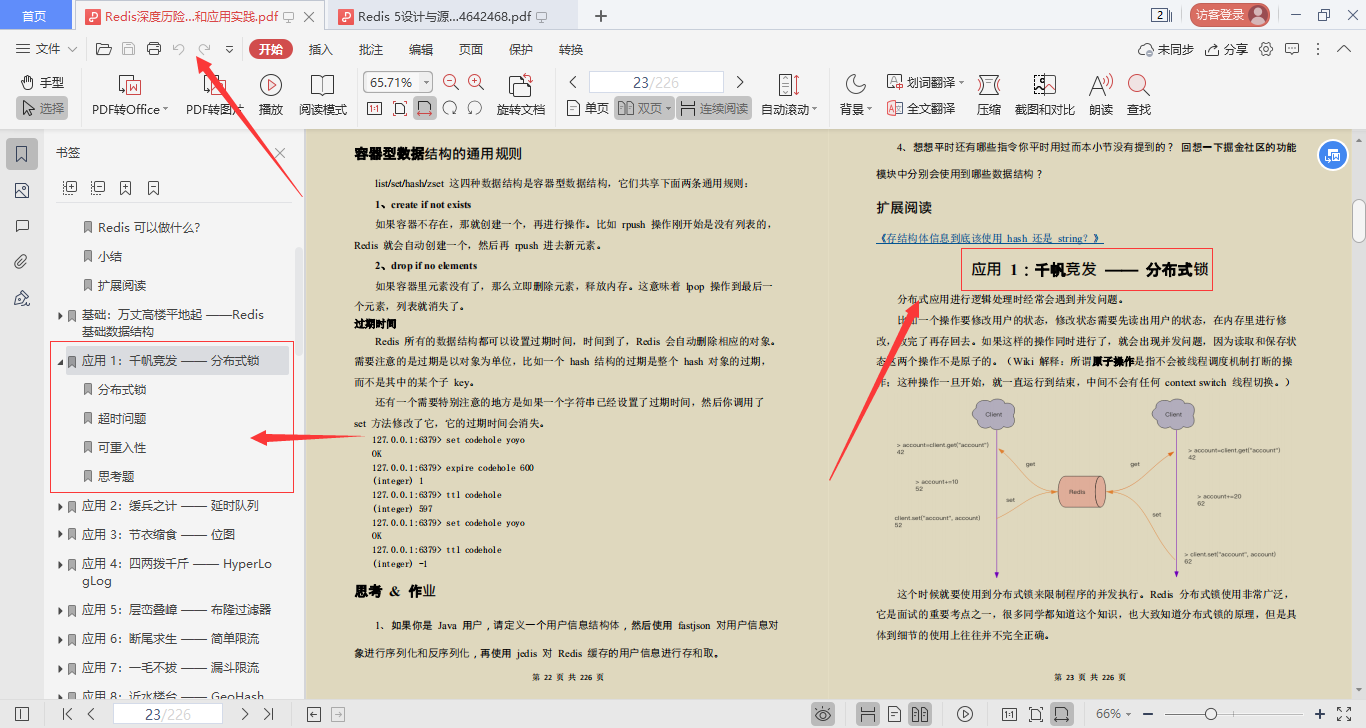Screen dimensions: 1366x728
Task: Toggle status bar double page icon
Action: 919,714
